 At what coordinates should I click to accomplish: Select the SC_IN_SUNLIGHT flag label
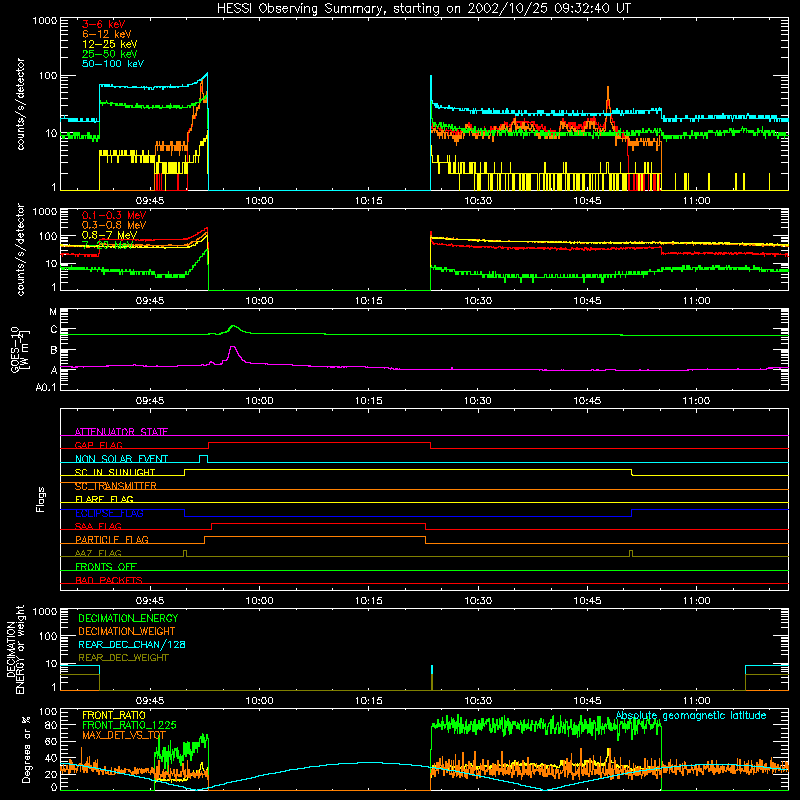115,472
